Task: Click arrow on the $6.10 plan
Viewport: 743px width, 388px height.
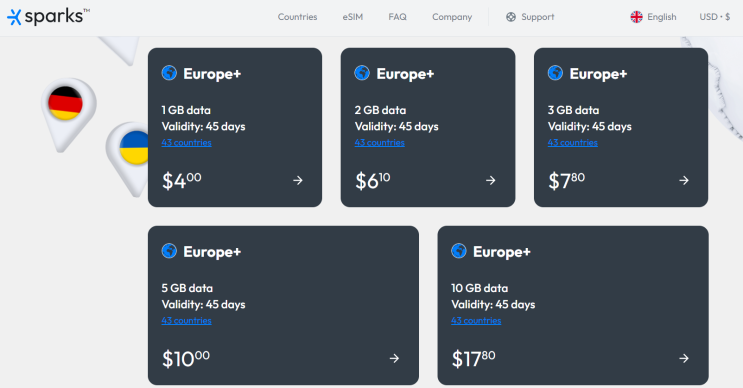Action: click(490, 180)
